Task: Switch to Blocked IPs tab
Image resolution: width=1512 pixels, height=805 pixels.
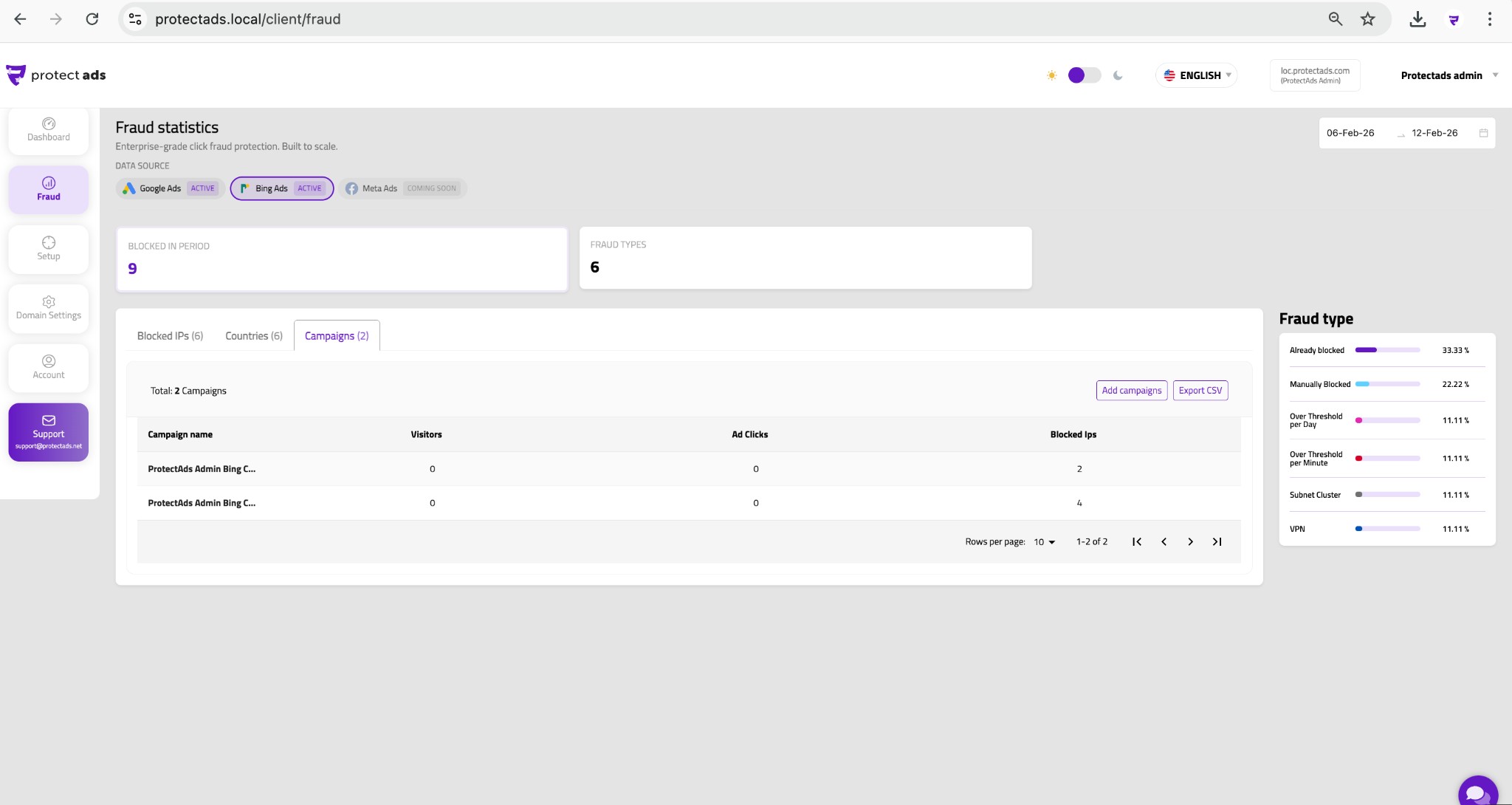Action: point(170,336)
